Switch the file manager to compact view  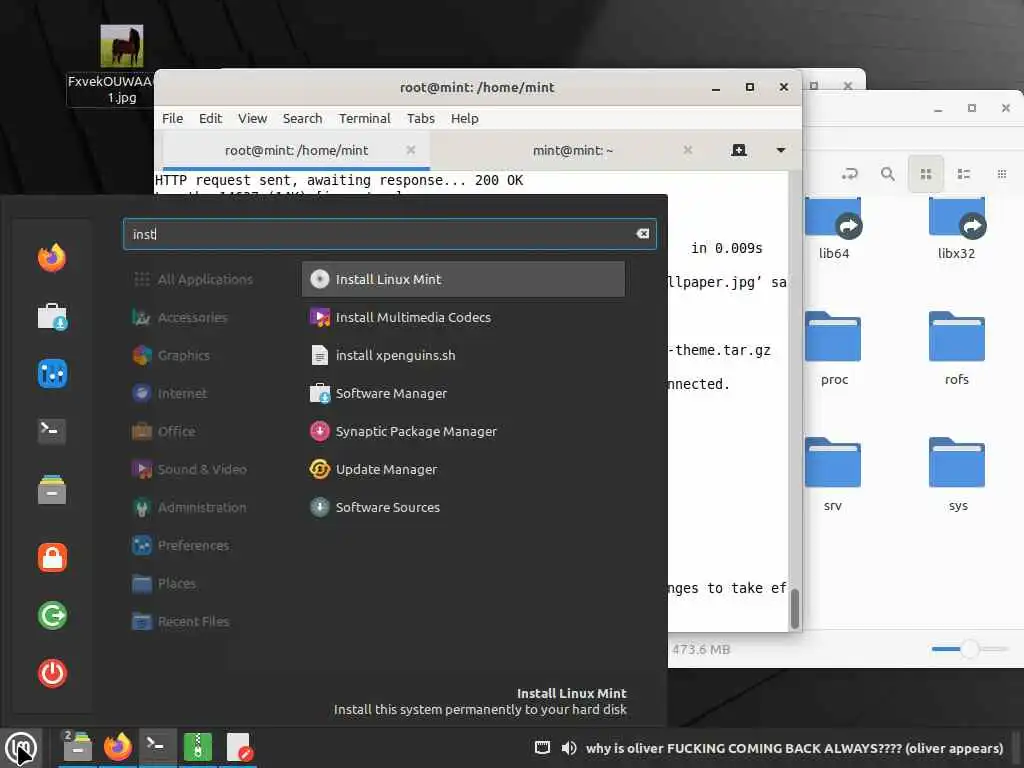1001,174
